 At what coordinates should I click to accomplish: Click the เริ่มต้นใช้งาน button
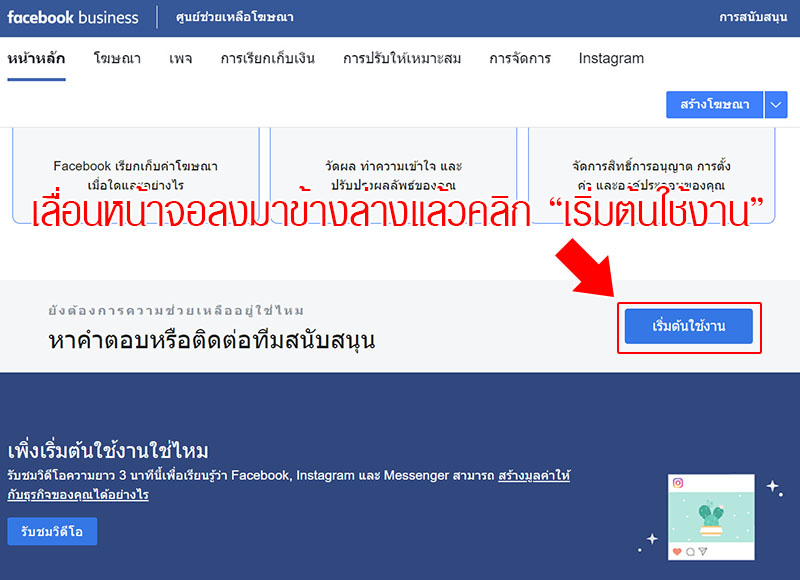pos(689,326)
